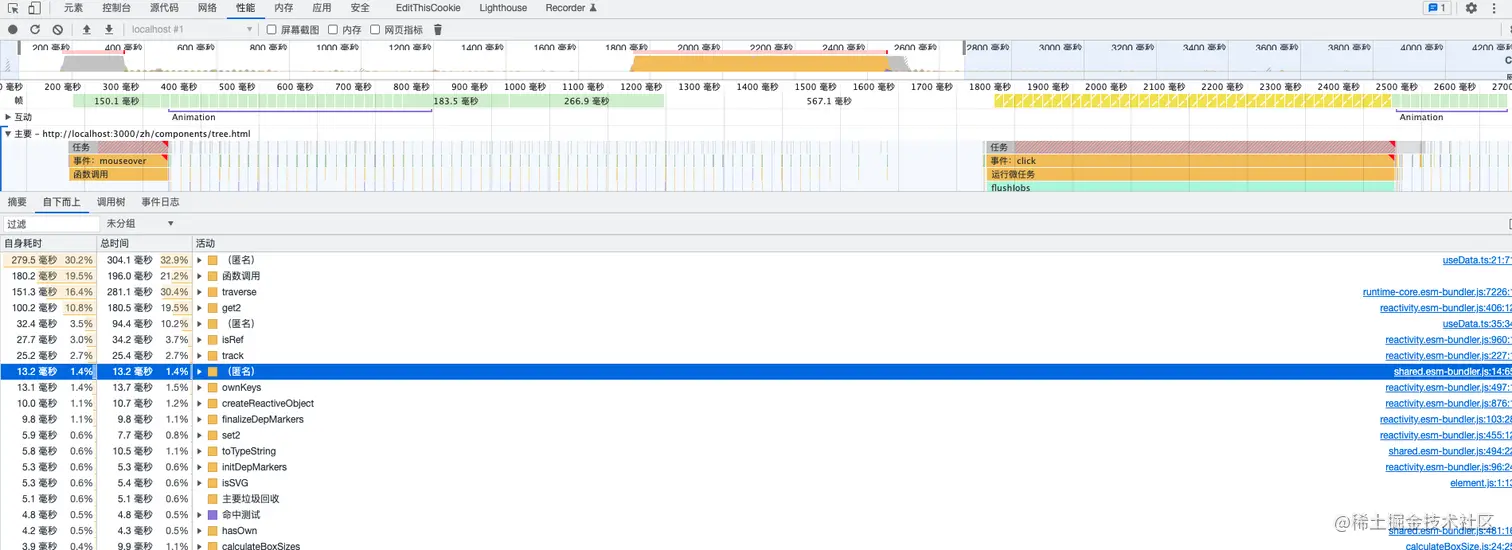Image resolution: width=1512 pixels, height=550 pixels.
Task: Select the calculateBoxSizes row
Action: (756, 546)
